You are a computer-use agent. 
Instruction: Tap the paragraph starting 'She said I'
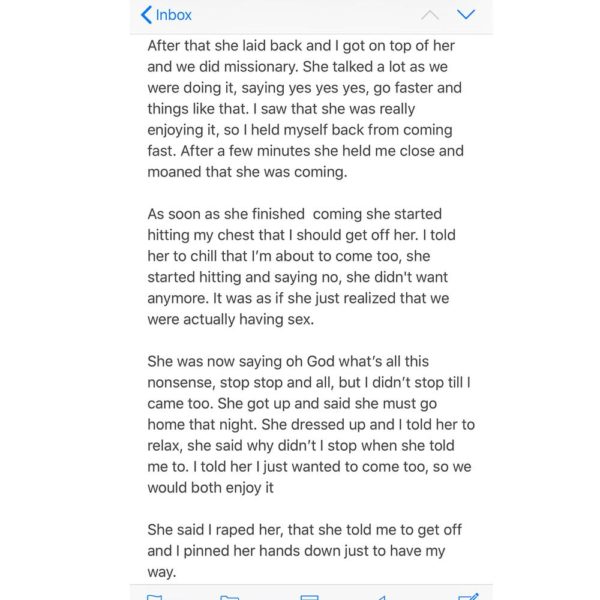click(305, 551)
